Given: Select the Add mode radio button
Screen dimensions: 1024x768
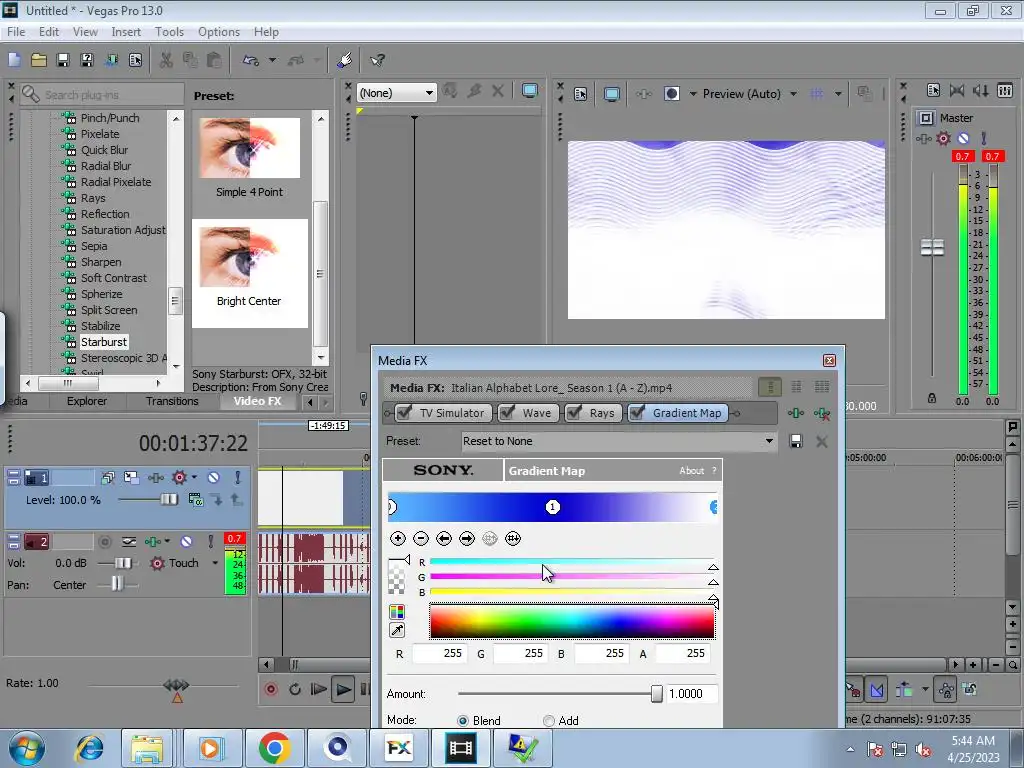Looking at the screenshot, I should tap(549, 720).
